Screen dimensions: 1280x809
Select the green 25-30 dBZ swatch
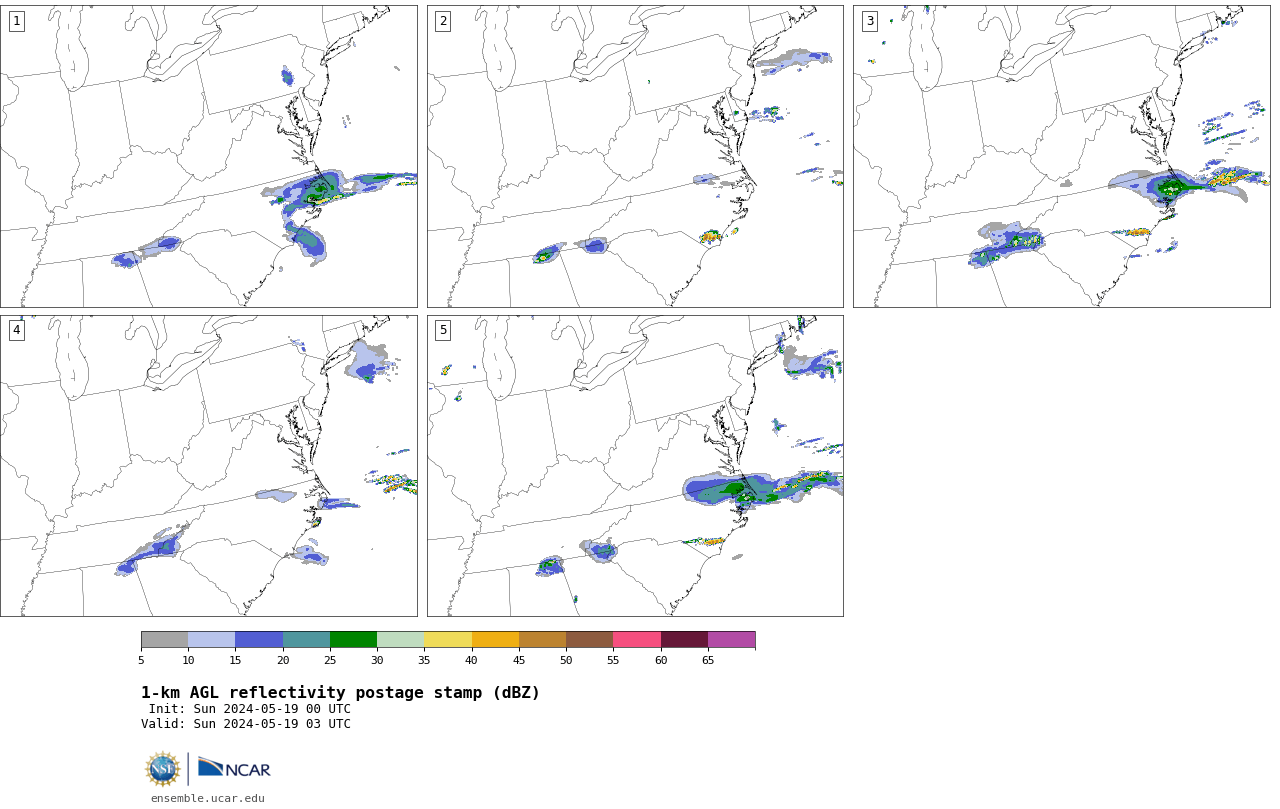[x=353, y=640]
